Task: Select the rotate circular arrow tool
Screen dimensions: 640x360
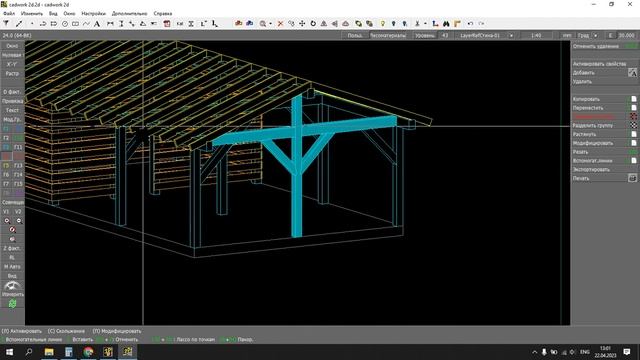Action: pos(313,24)
